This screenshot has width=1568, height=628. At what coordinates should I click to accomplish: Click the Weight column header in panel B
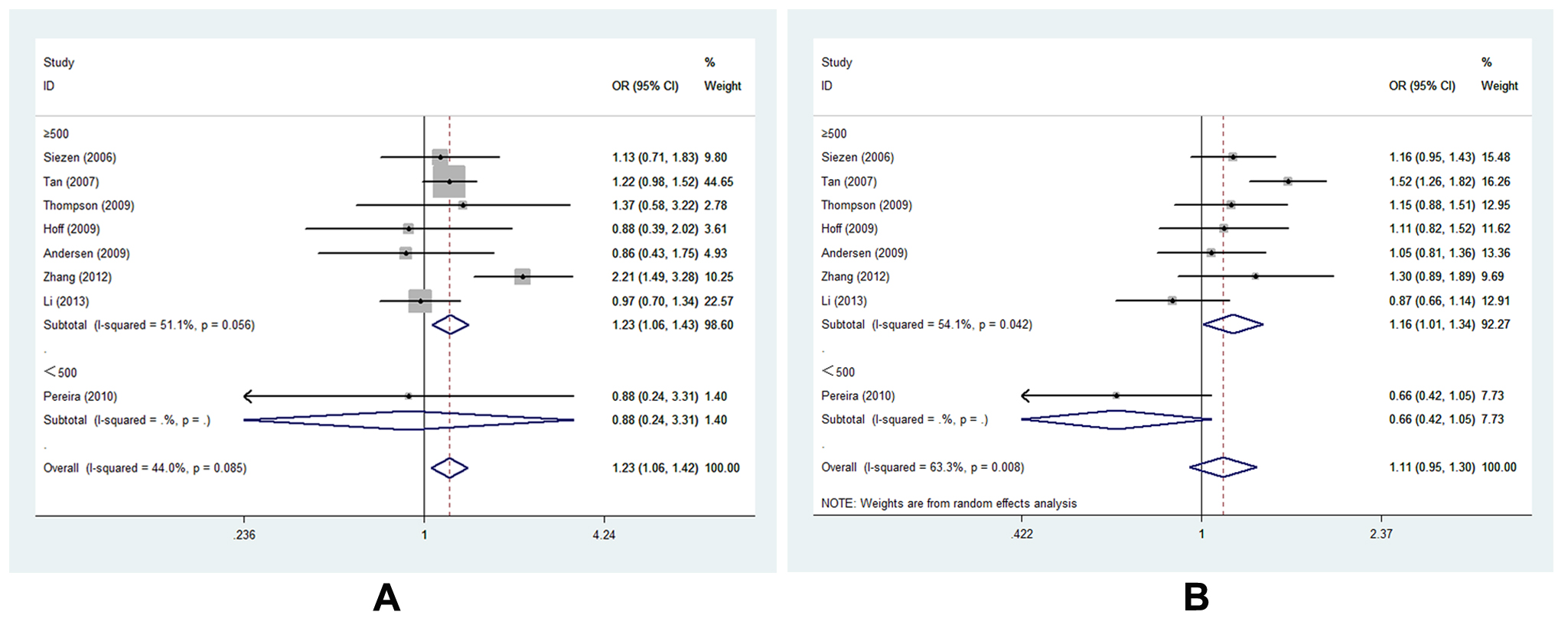tap(1499, 86)
